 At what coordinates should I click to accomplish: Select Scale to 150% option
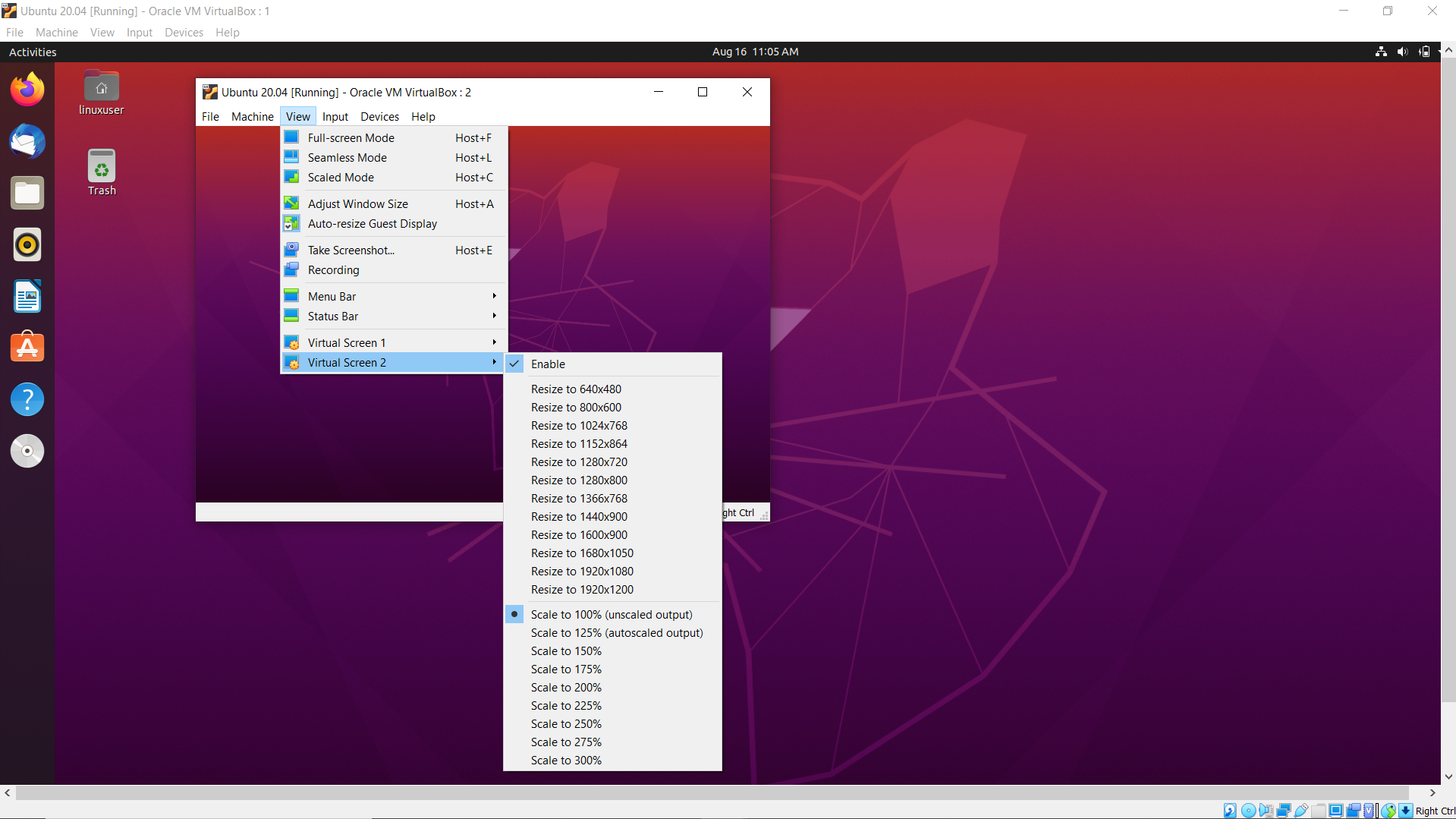tap(612, 650)
